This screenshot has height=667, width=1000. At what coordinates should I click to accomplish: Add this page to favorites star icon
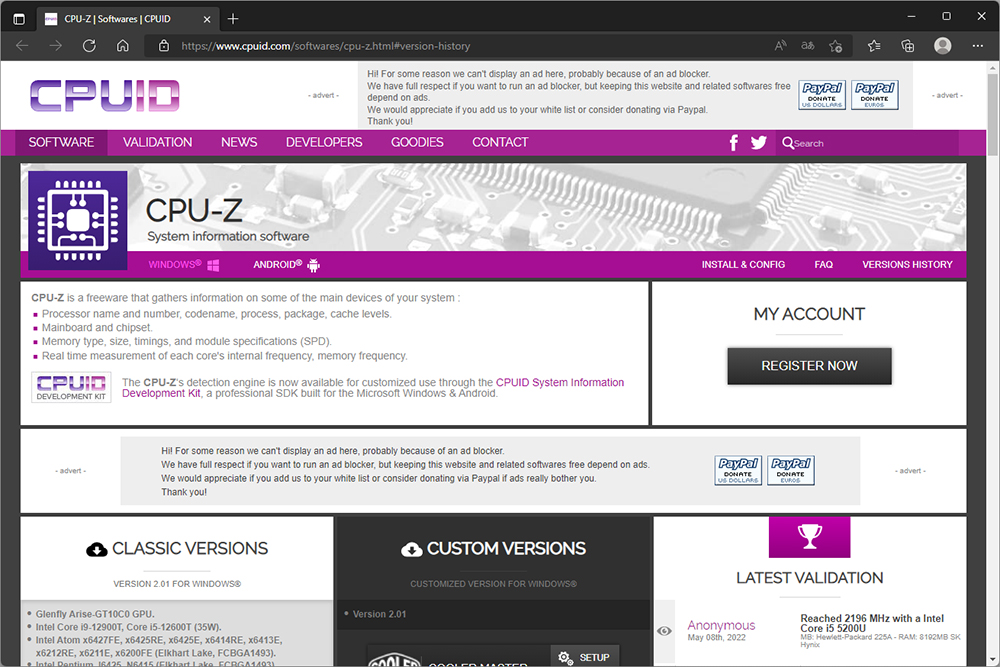tap(835, 46)
